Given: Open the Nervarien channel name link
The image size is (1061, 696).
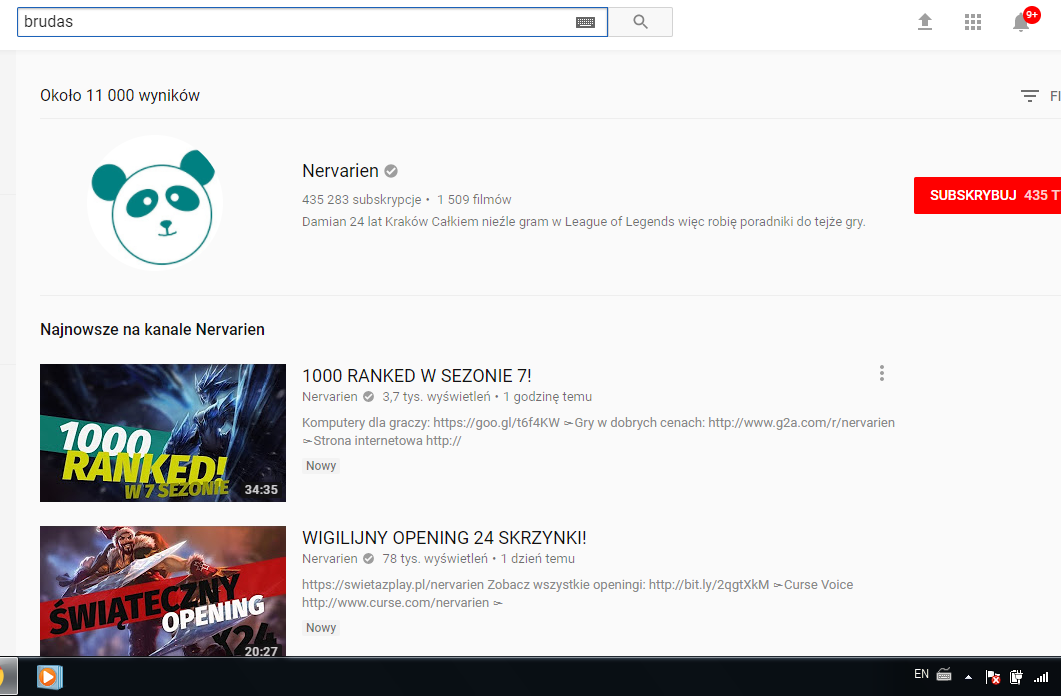Looking at the screenshot, I should click(x=341, y=171).
